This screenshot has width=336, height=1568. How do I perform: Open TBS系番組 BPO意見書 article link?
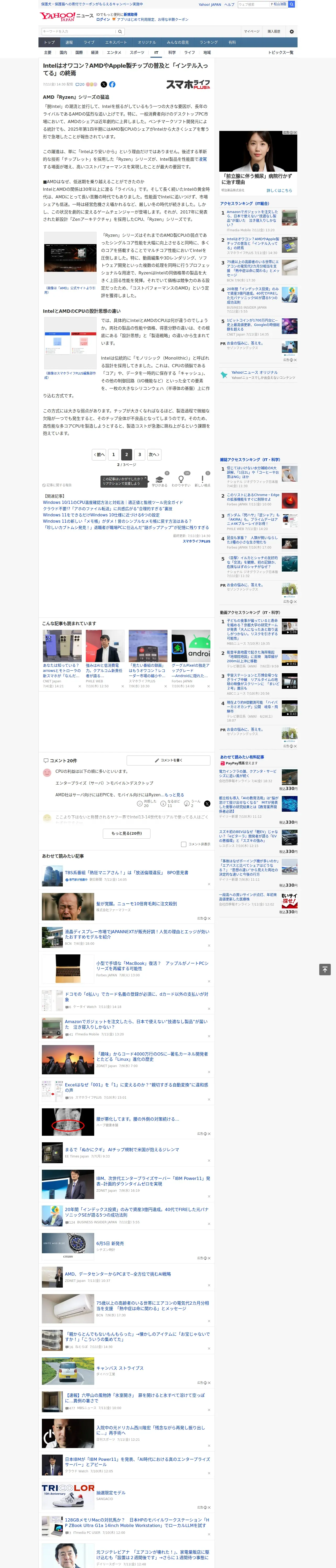pyautogui.click(x=127, y=872)
